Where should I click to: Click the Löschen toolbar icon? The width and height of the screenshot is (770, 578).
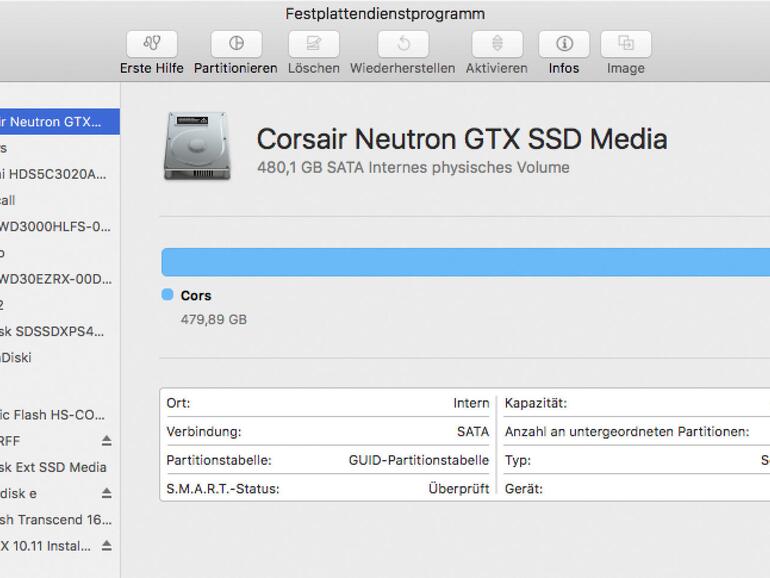314,44
